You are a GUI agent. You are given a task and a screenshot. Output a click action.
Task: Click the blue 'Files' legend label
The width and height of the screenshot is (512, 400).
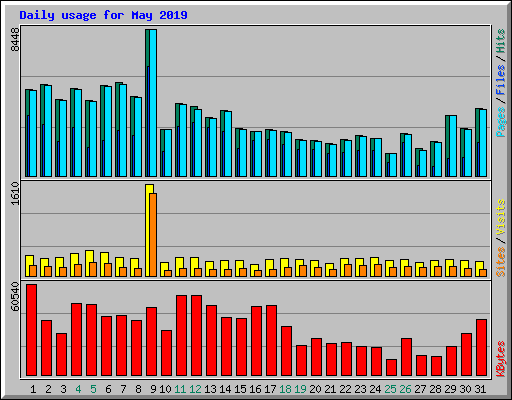point(501,79)
